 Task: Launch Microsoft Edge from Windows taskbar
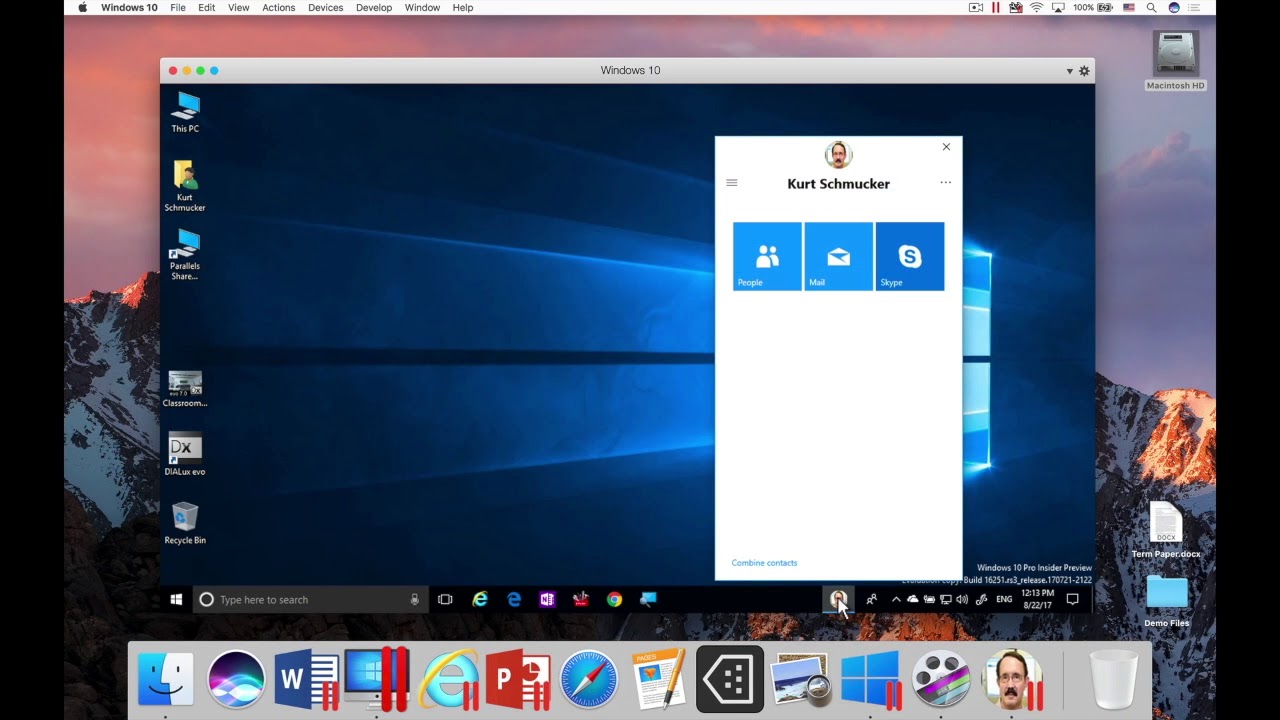(x=514, y=599)
